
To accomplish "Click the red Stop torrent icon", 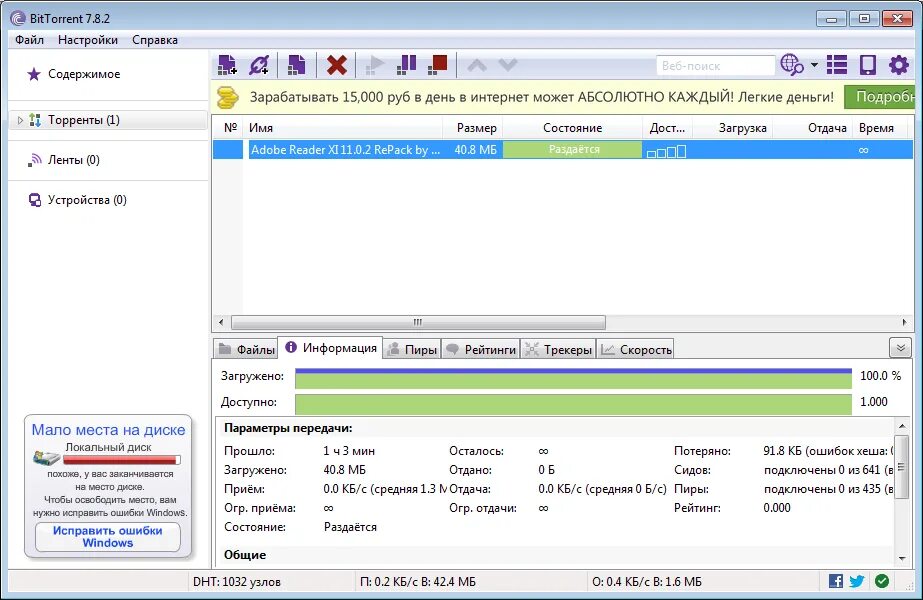I will tap(437, 65).
